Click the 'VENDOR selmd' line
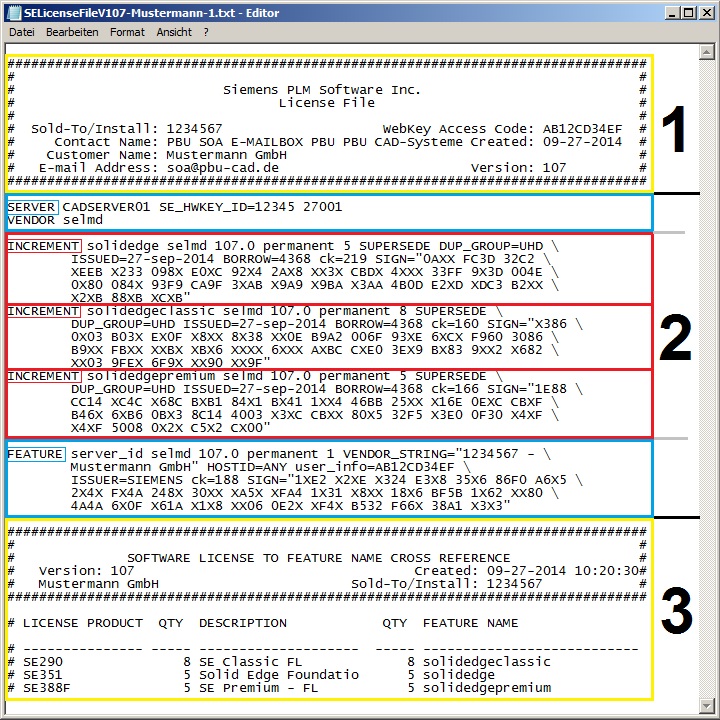Screen dimensions: 720x720 click(x=55, y=220)
